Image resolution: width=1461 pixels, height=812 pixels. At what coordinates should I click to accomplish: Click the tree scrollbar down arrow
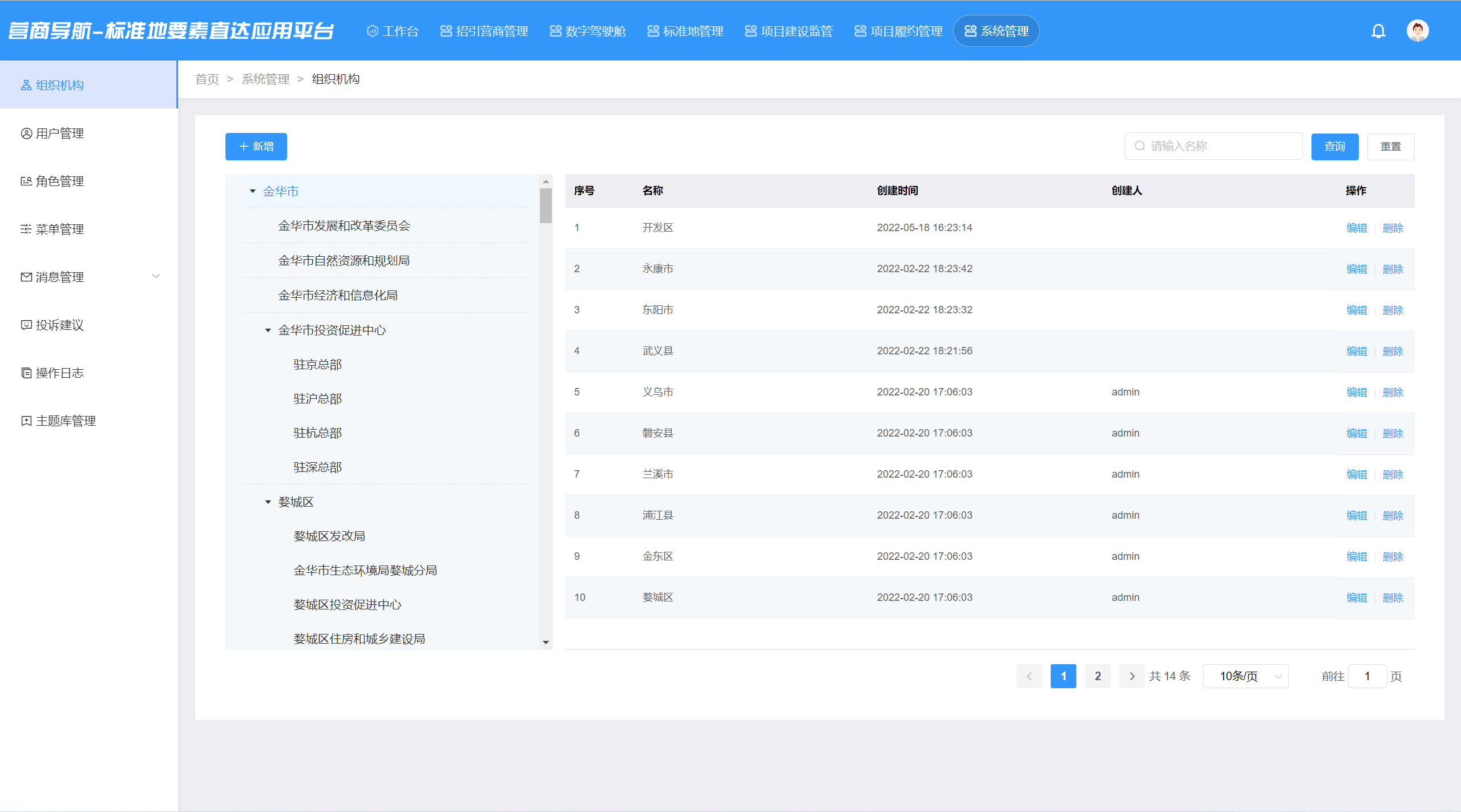(x=546, y=643)
